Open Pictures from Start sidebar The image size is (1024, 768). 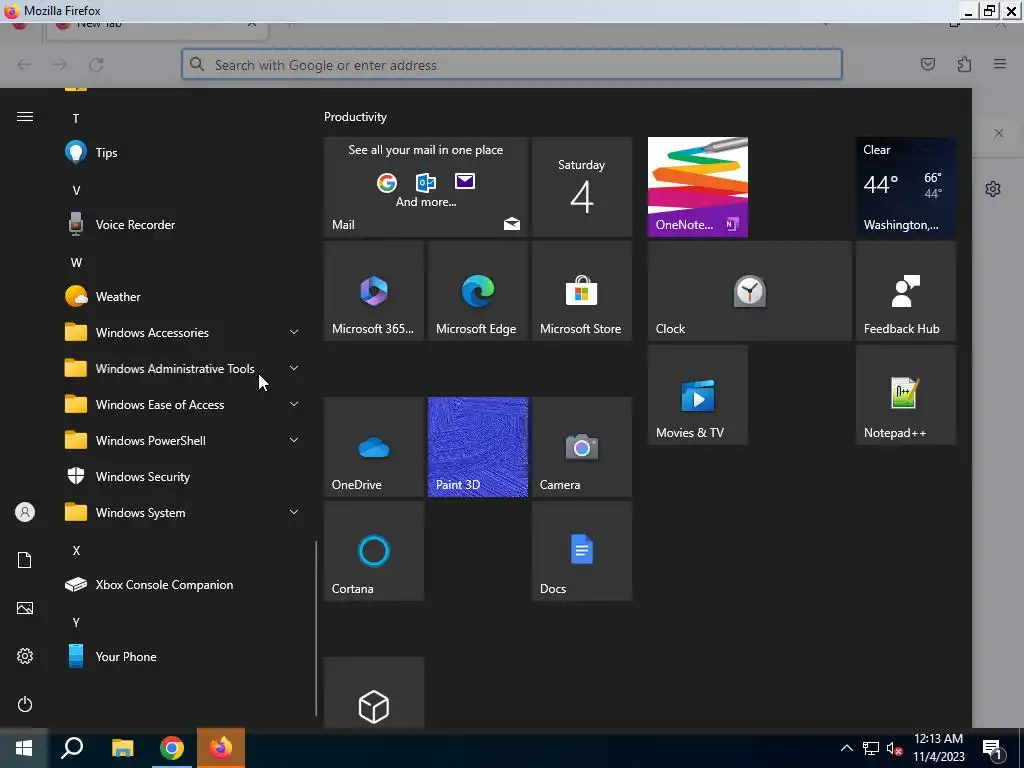point(25,608)
